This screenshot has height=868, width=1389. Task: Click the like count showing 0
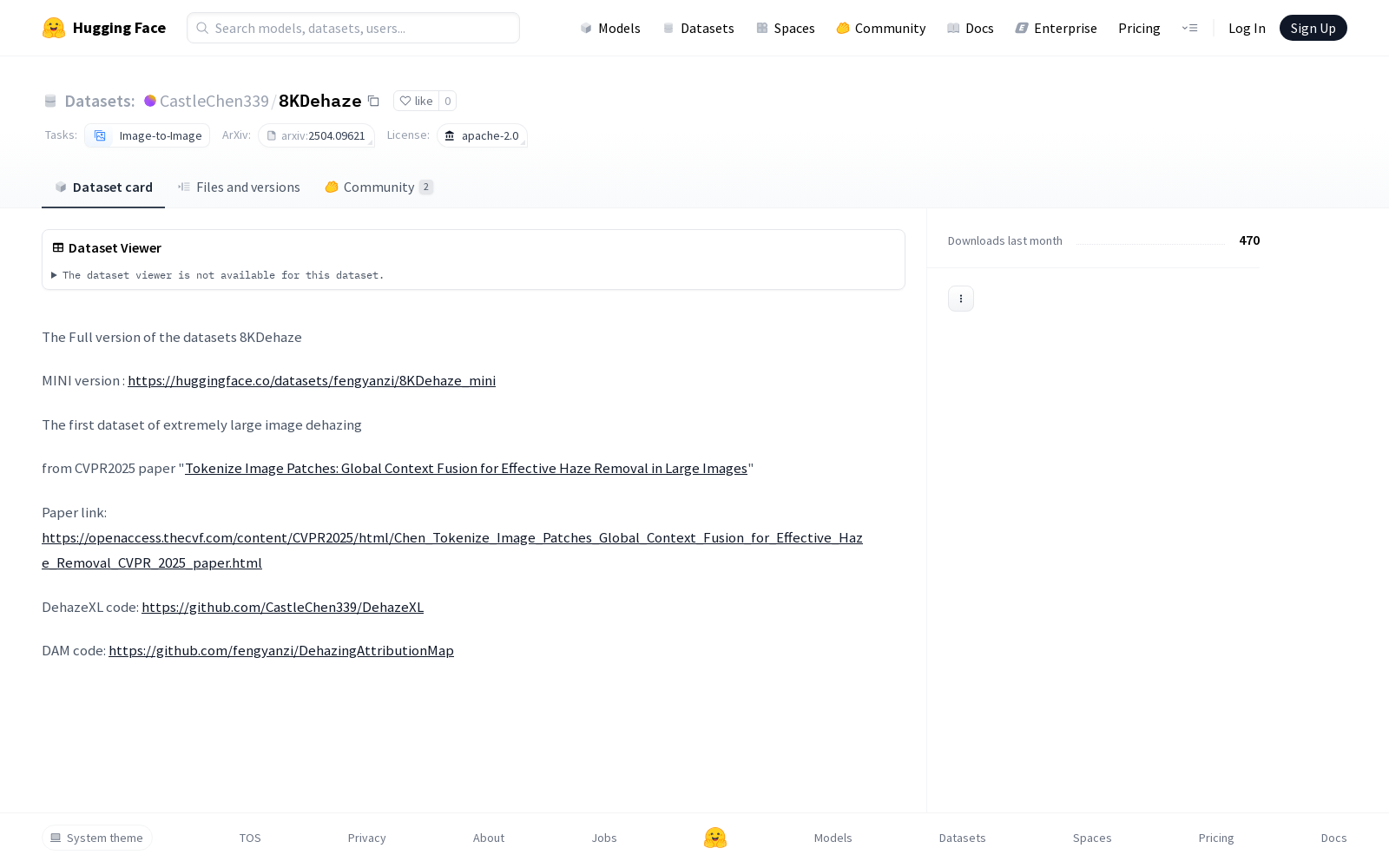[447, 101]
